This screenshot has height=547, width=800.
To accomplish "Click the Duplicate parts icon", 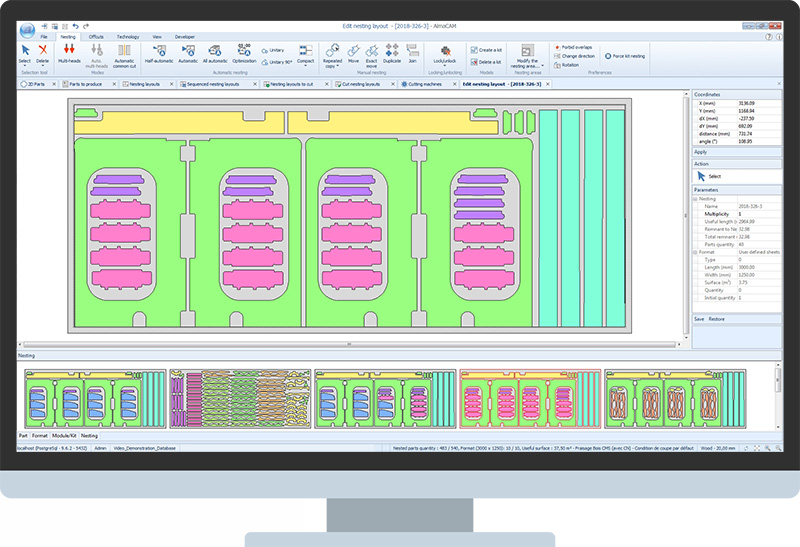I will tap(392, 52).
